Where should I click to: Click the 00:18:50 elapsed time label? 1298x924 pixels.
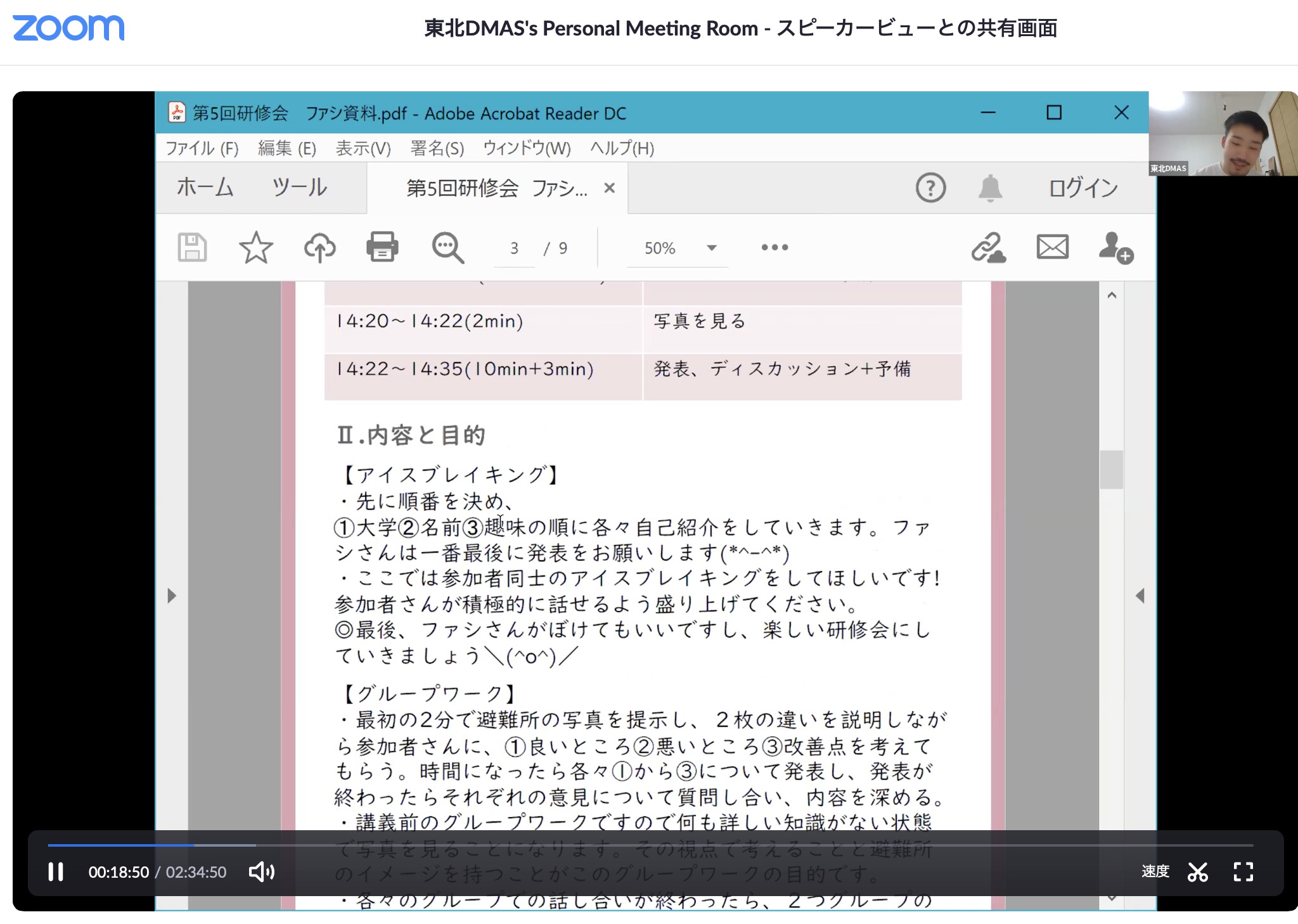pyautogui.click(x=119, y=872)
